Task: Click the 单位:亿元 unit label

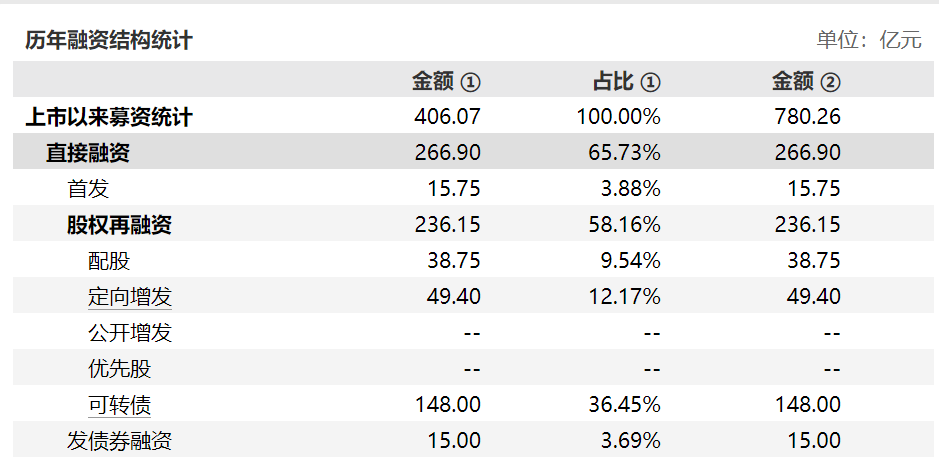Action: (x=869, y=40)
